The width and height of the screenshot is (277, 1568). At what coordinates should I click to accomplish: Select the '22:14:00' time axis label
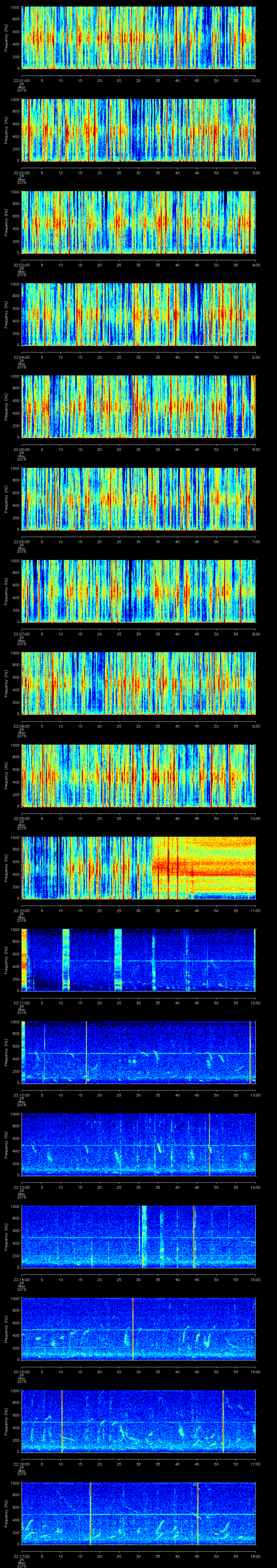coord(21,1279)
